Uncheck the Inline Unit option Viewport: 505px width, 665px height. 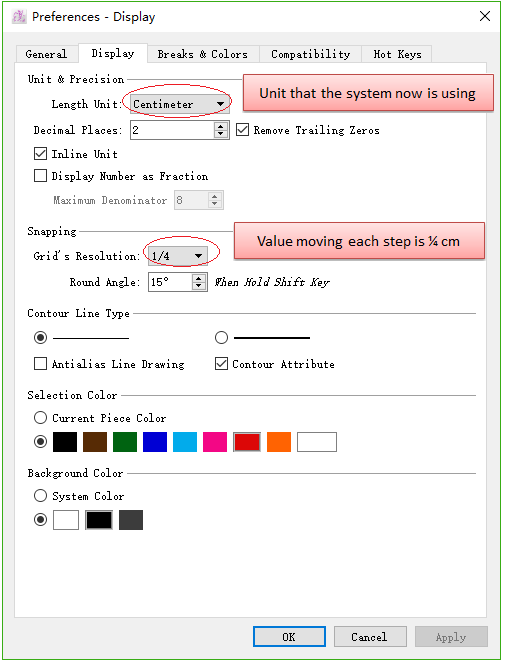tap(40, 154)
